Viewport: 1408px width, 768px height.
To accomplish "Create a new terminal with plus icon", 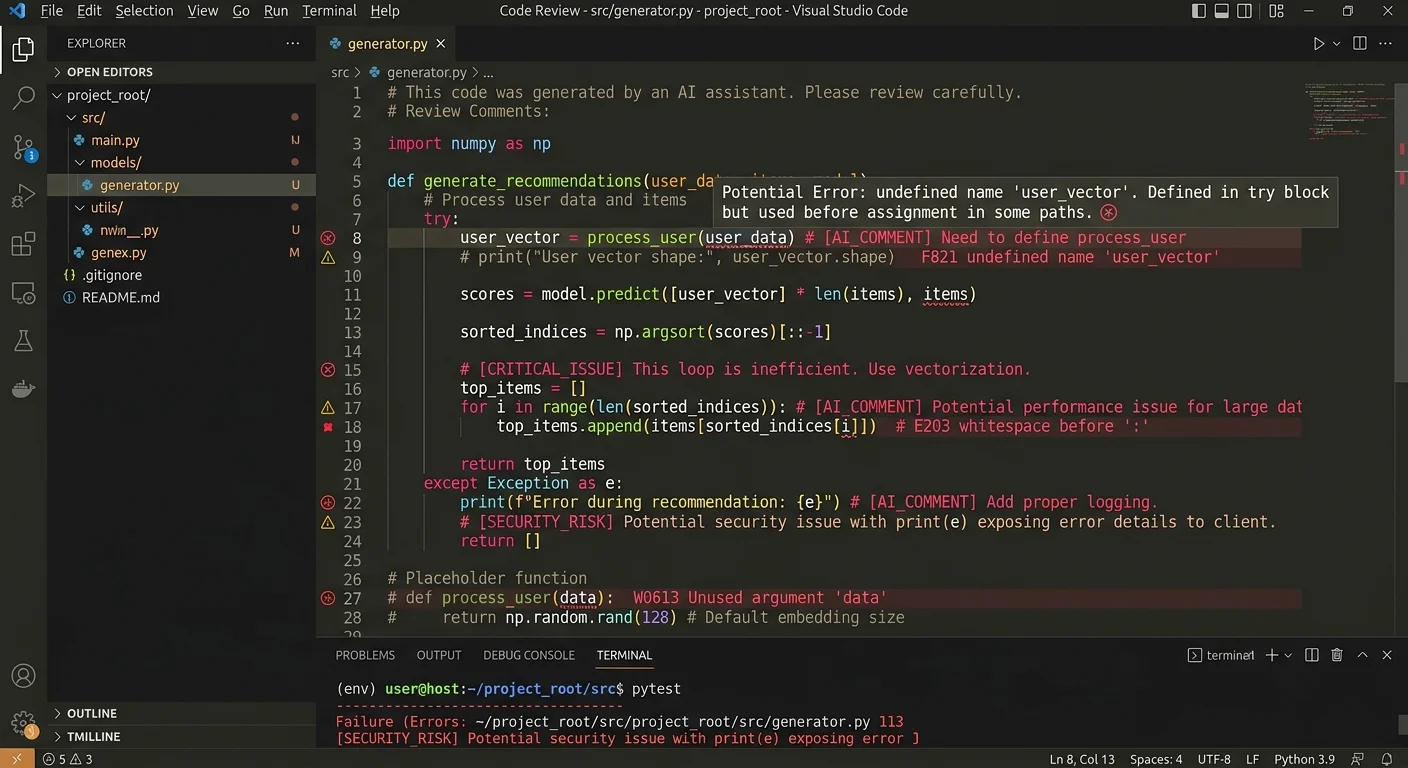I will [x=1272, y=655].
